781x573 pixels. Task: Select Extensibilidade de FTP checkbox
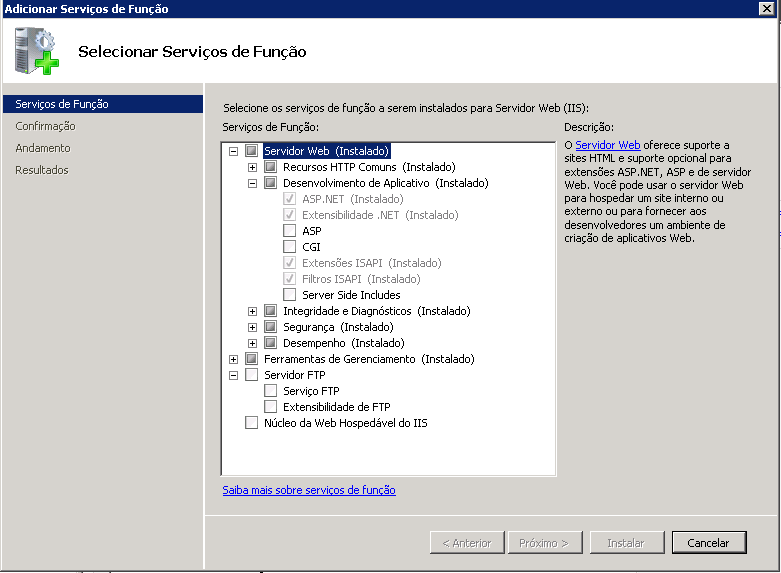(271, 407)
